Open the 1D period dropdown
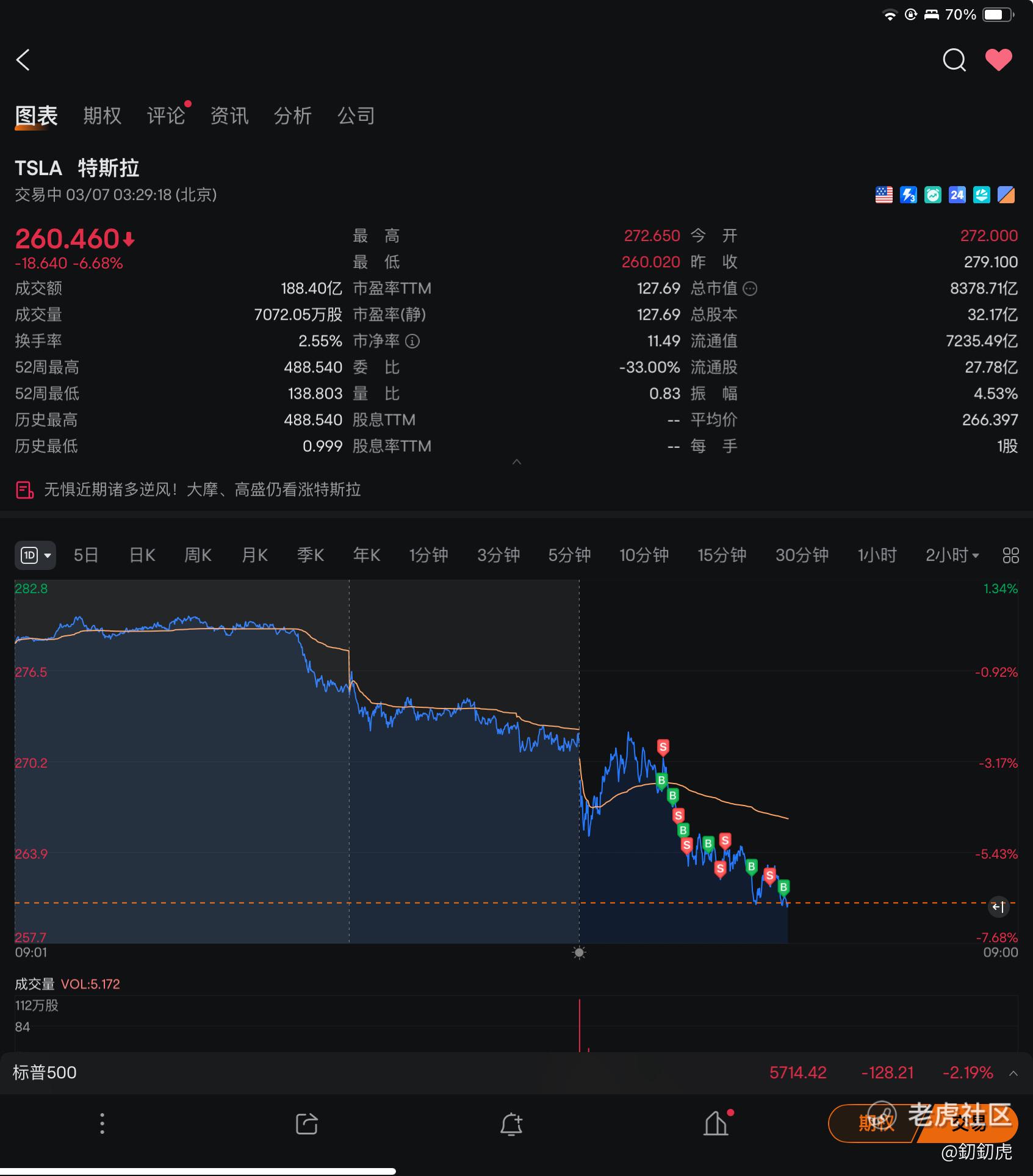1033x1176 pixels. (x=35, y=555)
